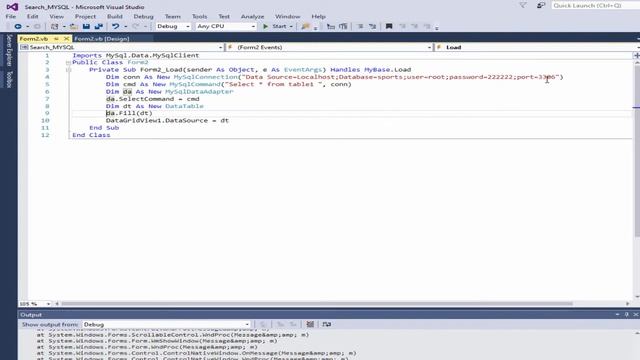This screenshot has height=360, width=640.
Task: Collapse the Public Class Form2 outline
Action: click(x=68, y=62)
